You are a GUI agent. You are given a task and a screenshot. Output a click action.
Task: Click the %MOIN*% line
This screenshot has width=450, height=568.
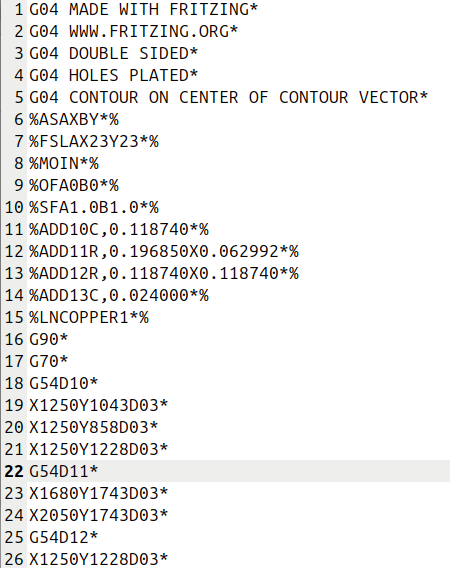point(64,163)
